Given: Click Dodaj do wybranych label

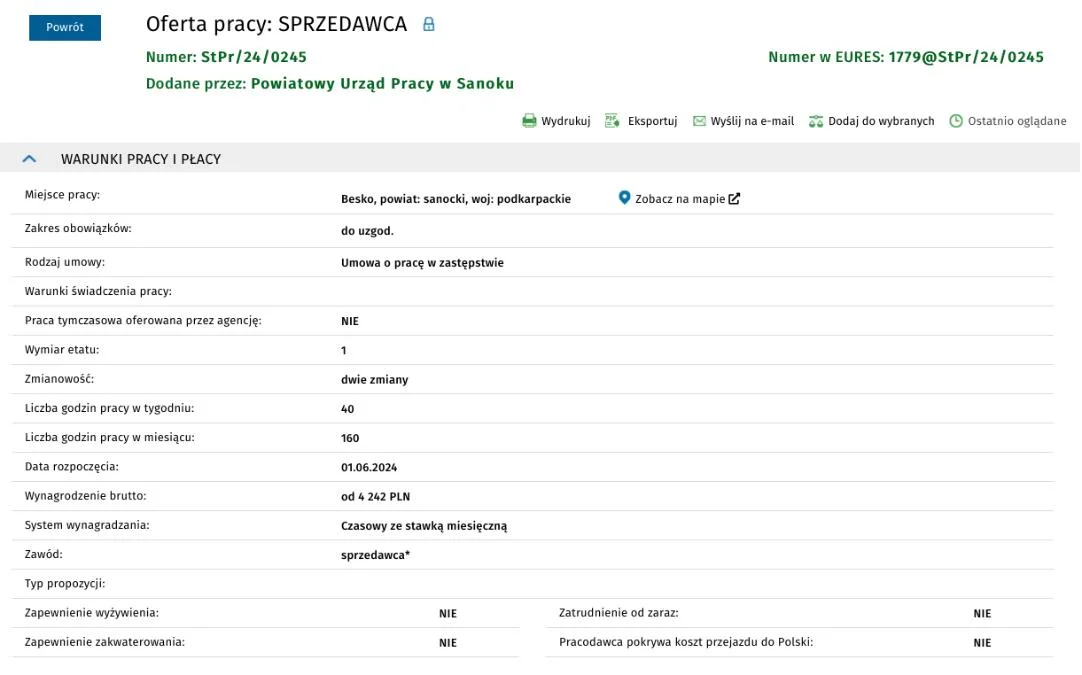Looking at the screenshot, I should (x=881, y=121).
